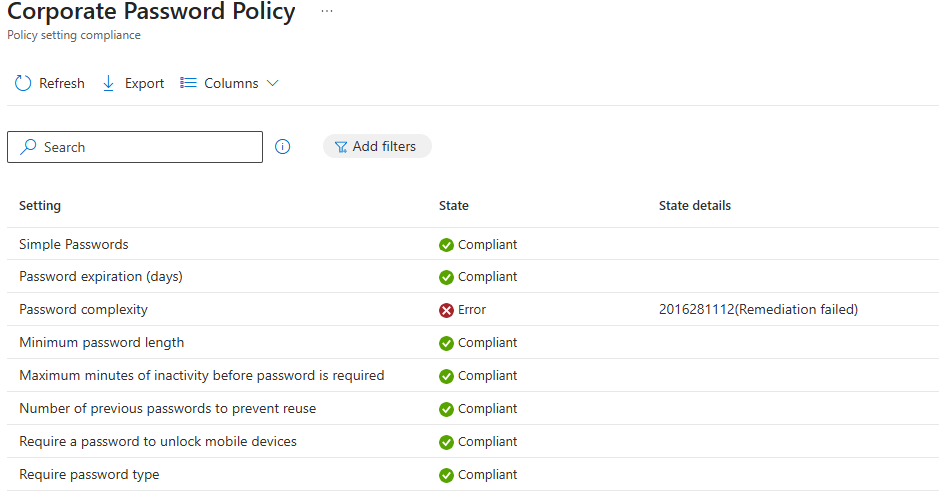The image size is (939, 501).
Task: Sort by the Setting column header
Action: click(40, 206)
